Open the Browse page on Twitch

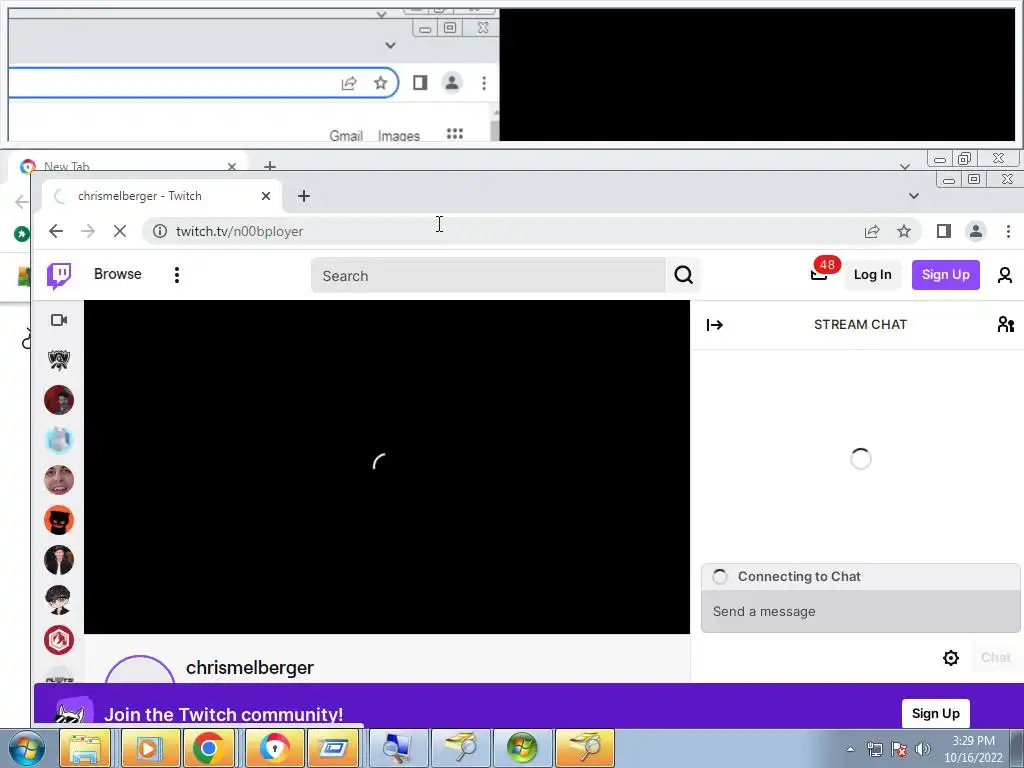coord(118,274)
